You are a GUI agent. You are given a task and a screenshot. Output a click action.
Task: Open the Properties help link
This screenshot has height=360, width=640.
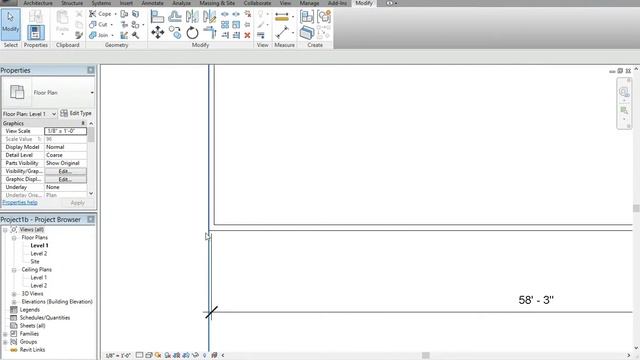[x=20, y=202]
